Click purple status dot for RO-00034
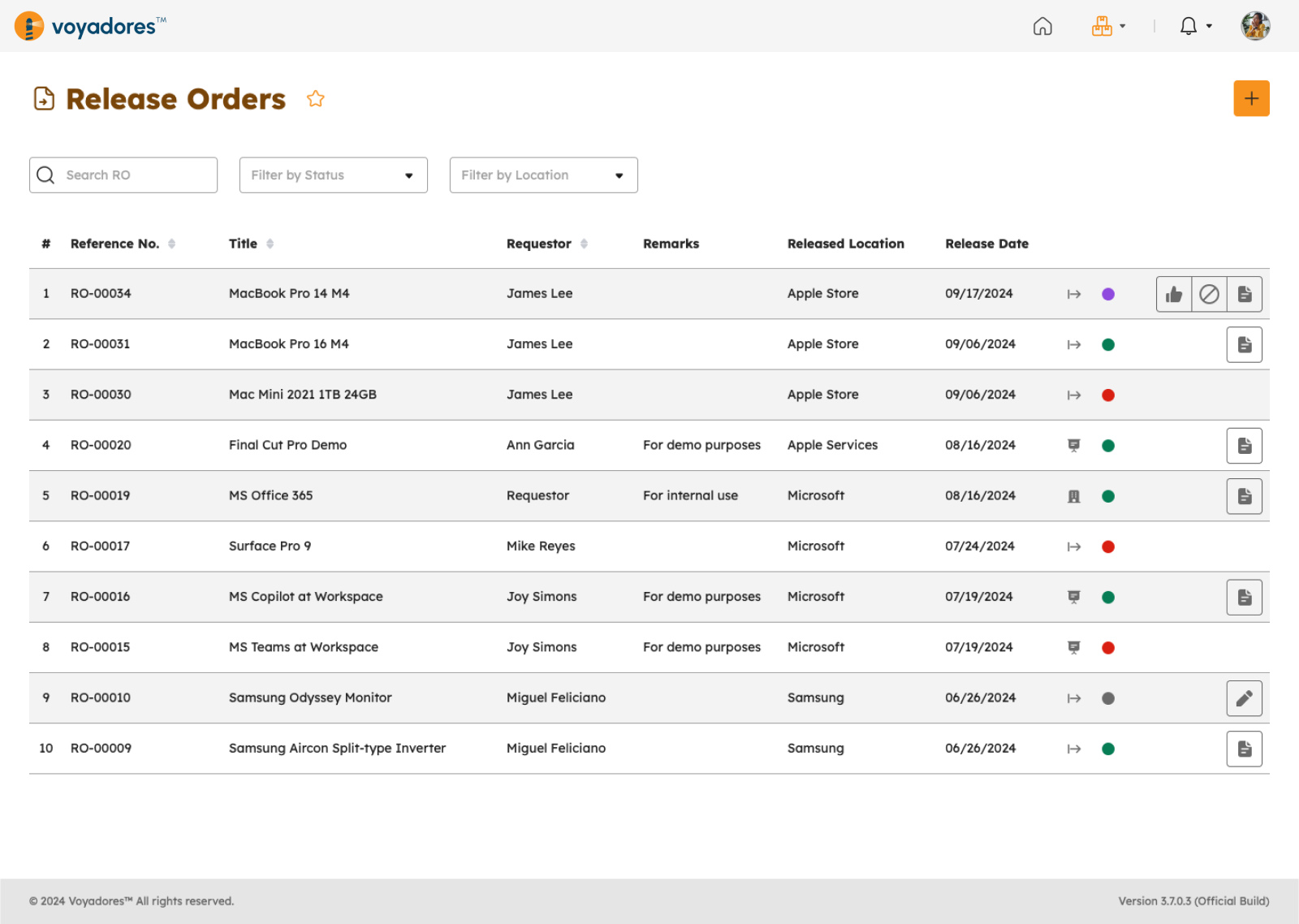The width and height of the screenshot is (1299, 924). coord(1108,294)
